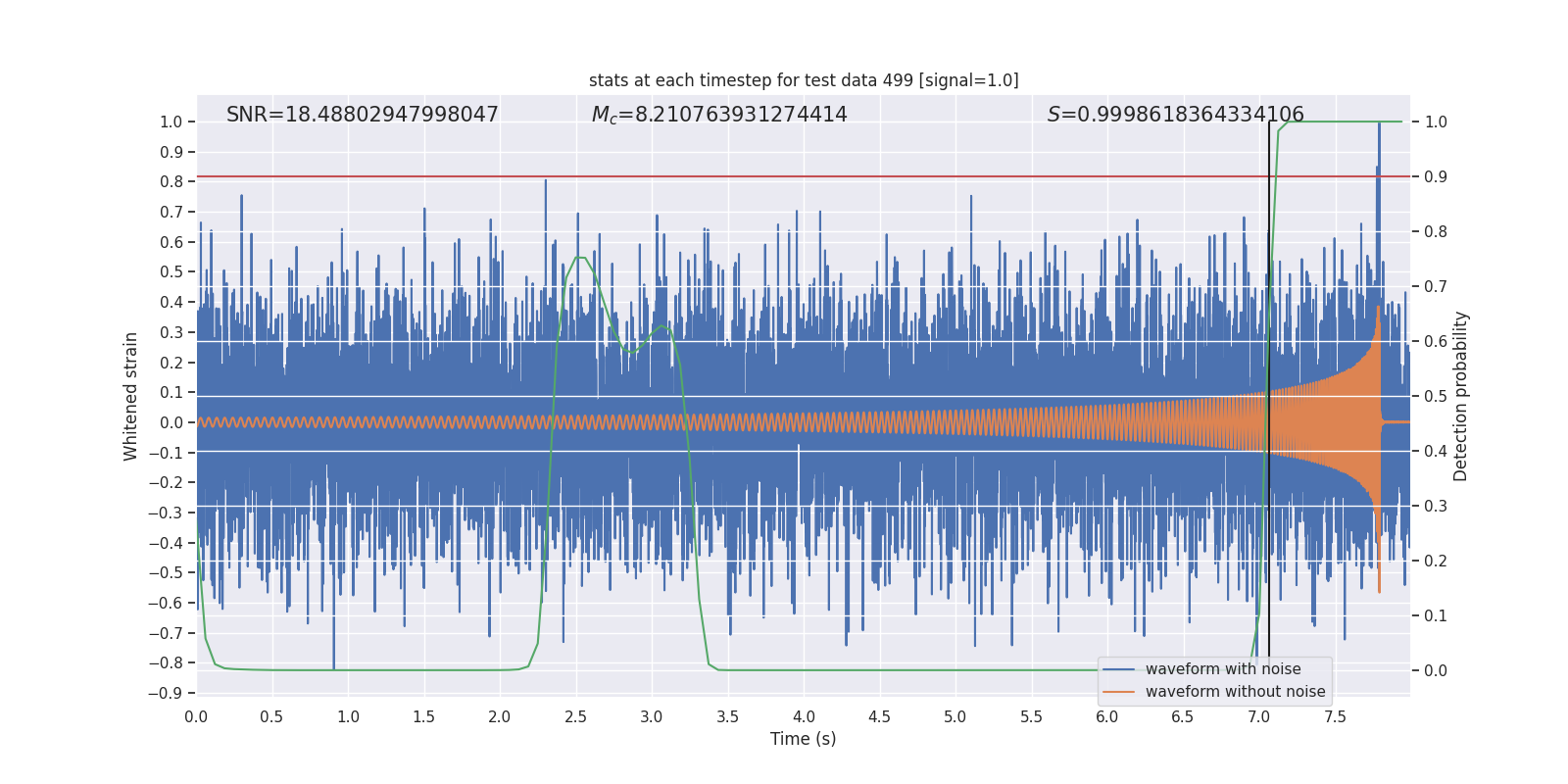Click the 2.5 tick on the time axis
The width and height of the screenshot is (1568, 784).
tap(575, 716)
